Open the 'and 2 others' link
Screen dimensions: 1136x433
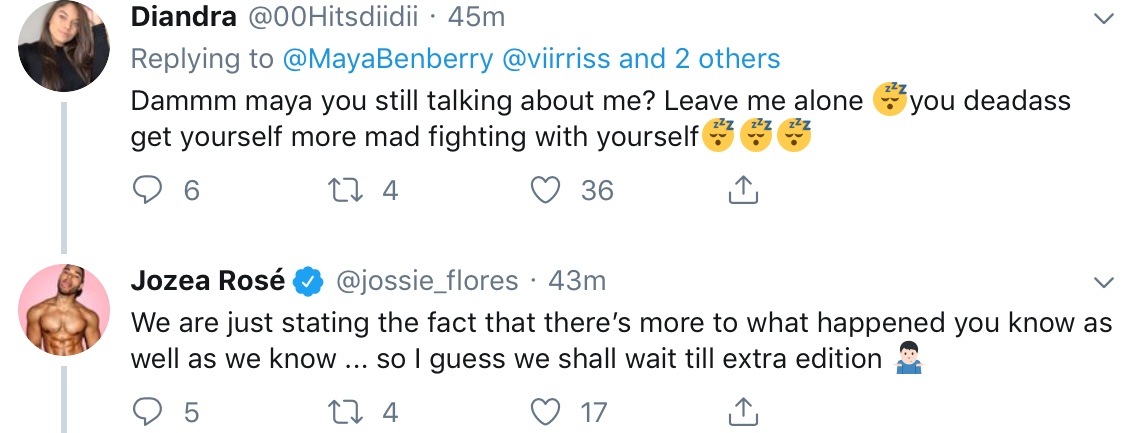pyautogui.click(x=699, y=59)
